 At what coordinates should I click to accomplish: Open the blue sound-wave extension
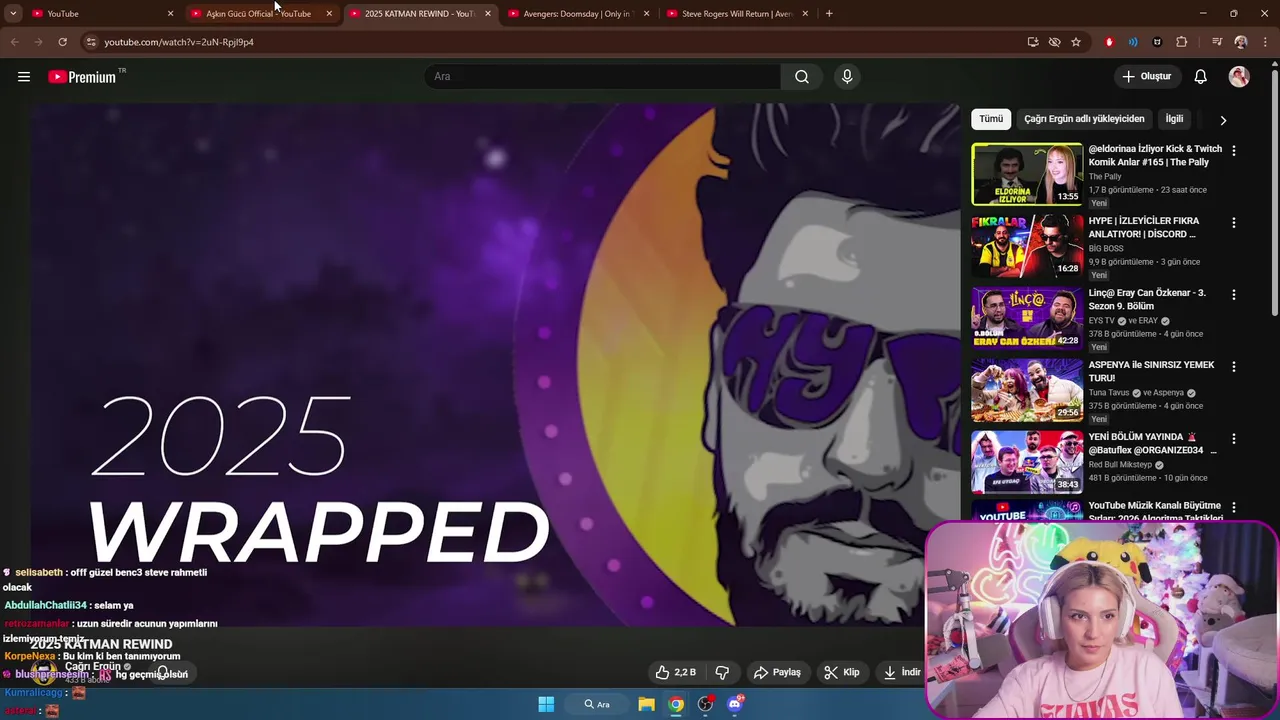1133,42
